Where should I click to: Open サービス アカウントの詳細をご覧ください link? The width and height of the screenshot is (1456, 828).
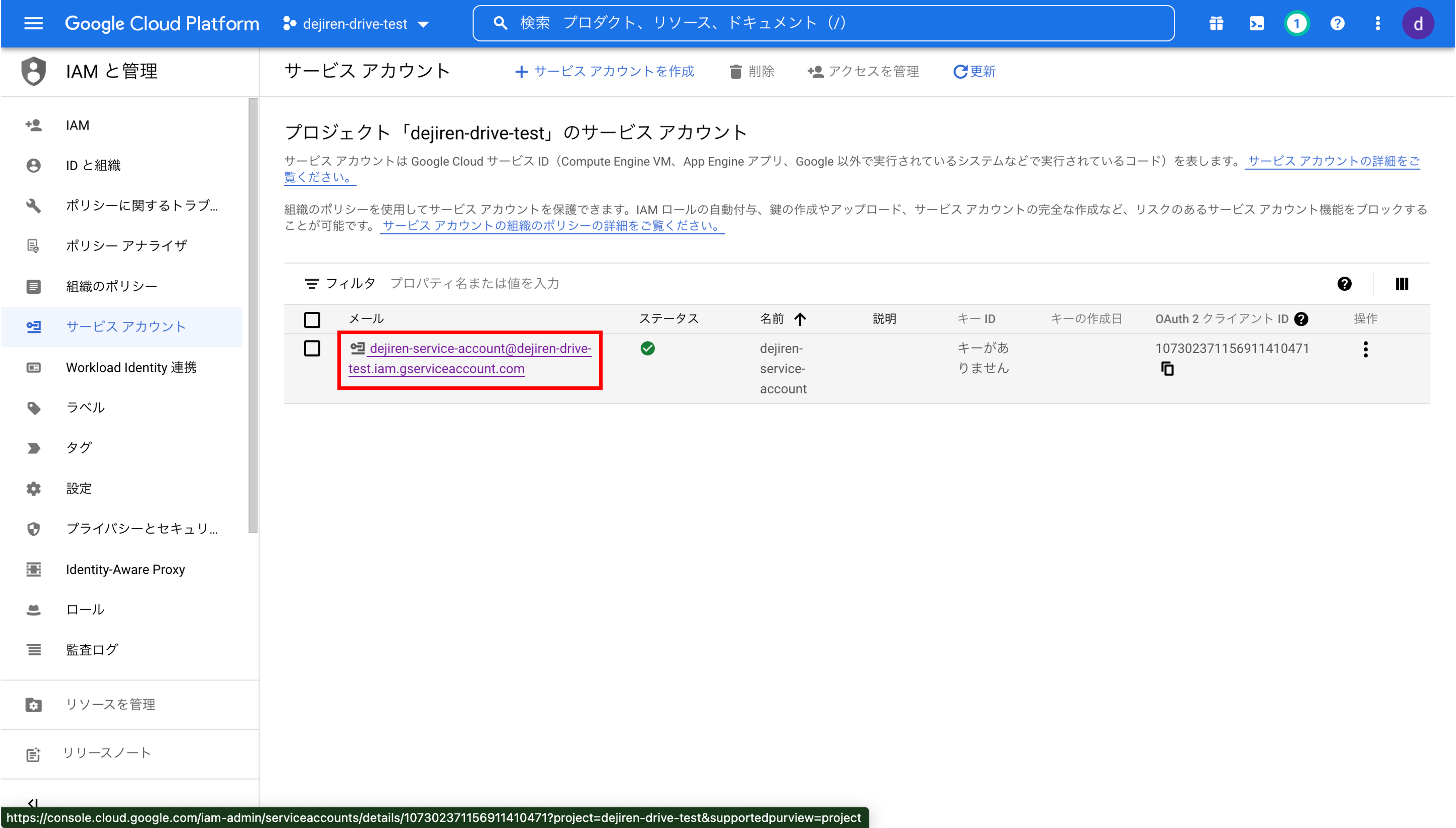point(1333,162)
